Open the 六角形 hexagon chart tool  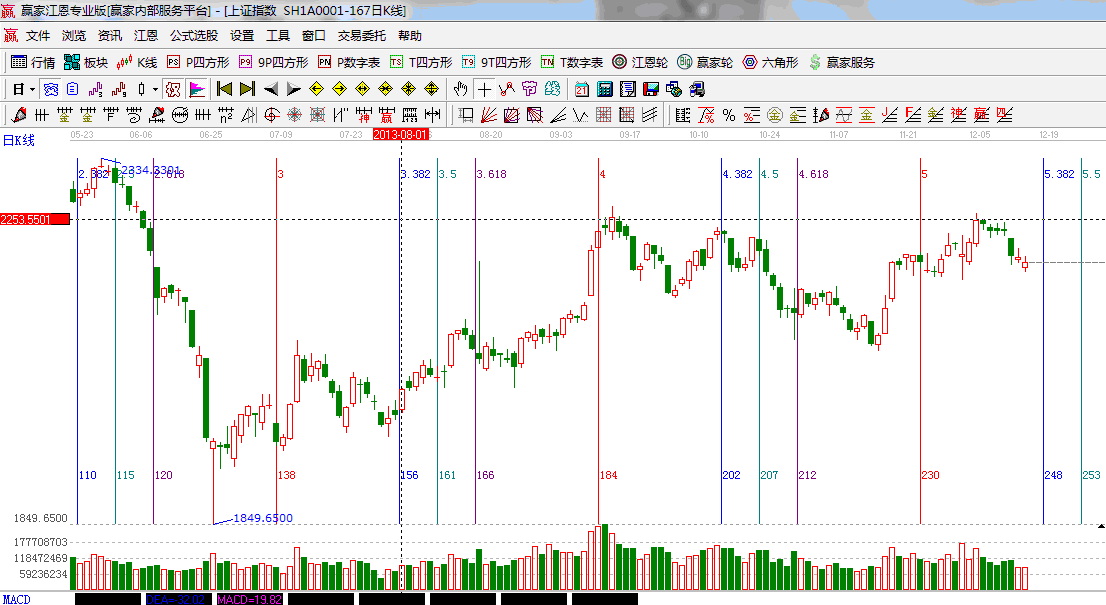tap(770, 62)
